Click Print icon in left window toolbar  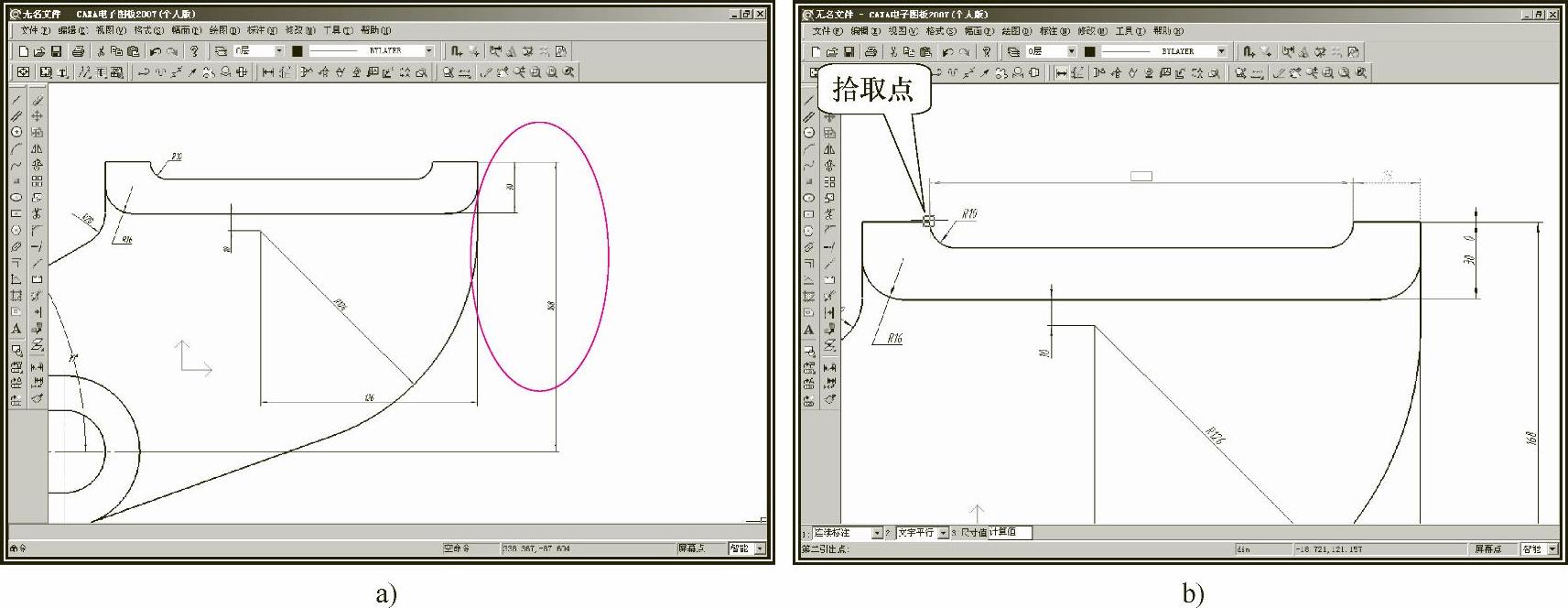coord(78,51)
